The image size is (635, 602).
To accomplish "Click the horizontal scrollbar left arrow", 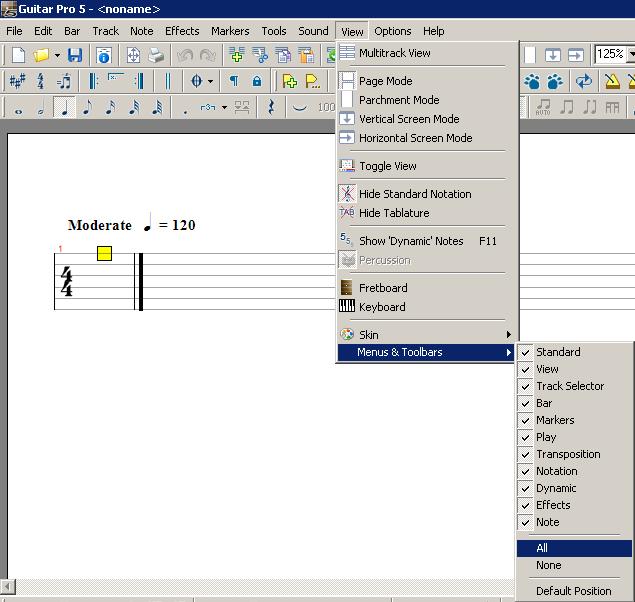I will (x=8, y=586).
